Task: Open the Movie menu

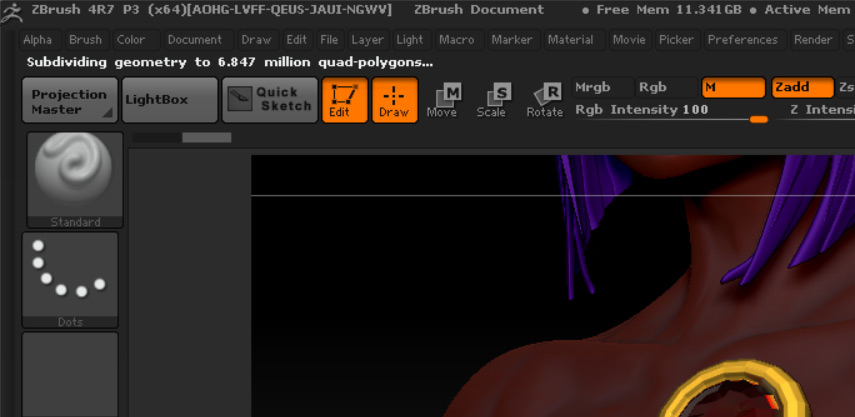Action: click(629, 40)
